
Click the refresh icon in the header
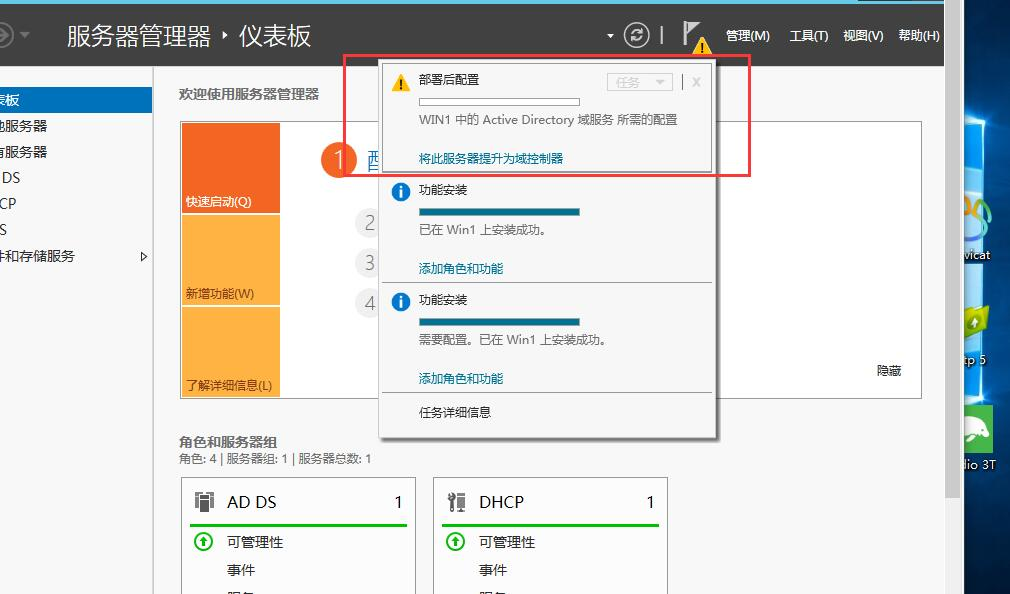pyautogui.click(x=636, y=35)
